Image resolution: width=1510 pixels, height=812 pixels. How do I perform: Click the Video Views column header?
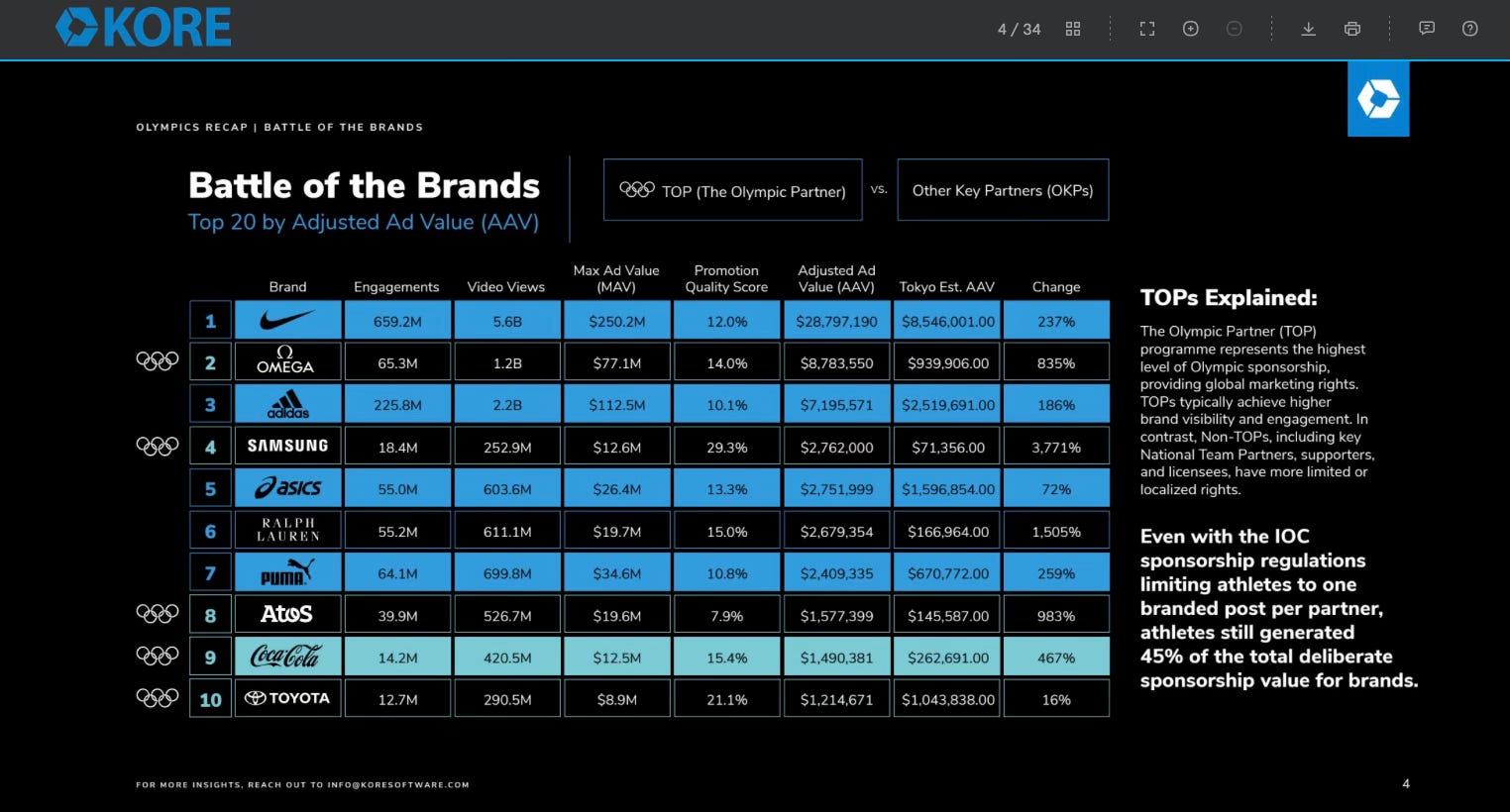coord(506,287)
